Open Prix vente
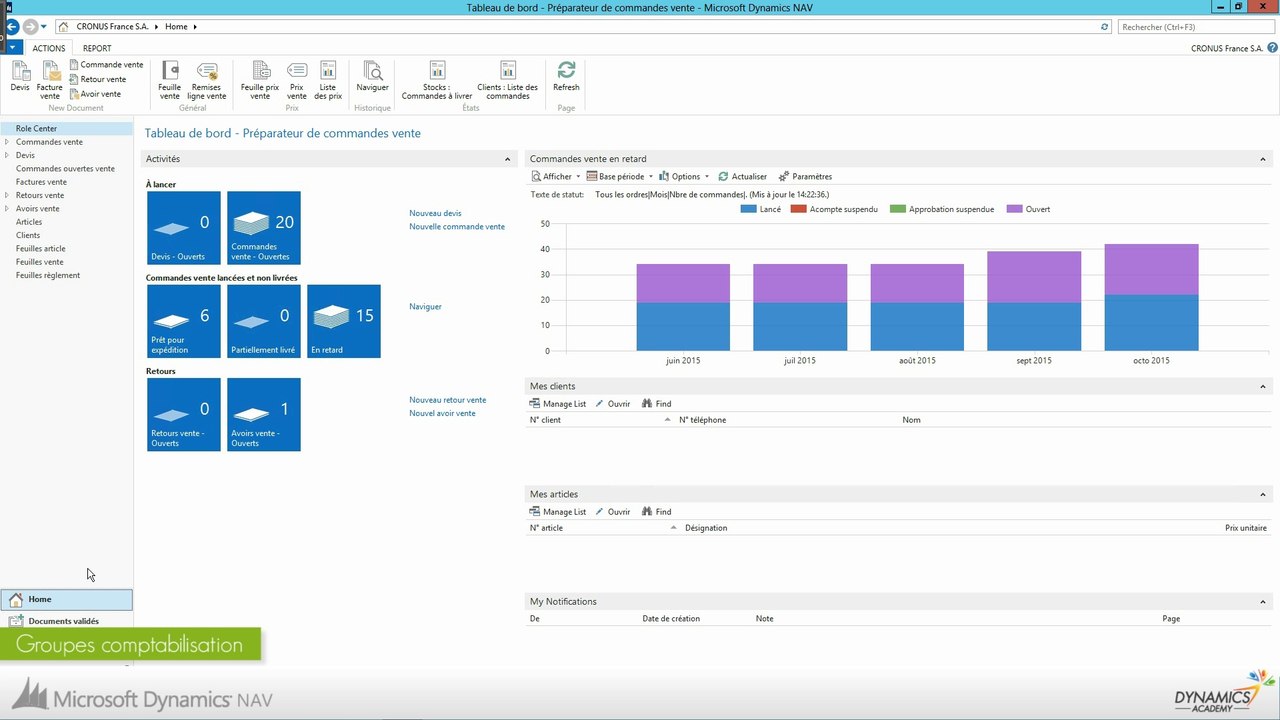The width and height of the screenshot is (1280, 720). (297, 80)
